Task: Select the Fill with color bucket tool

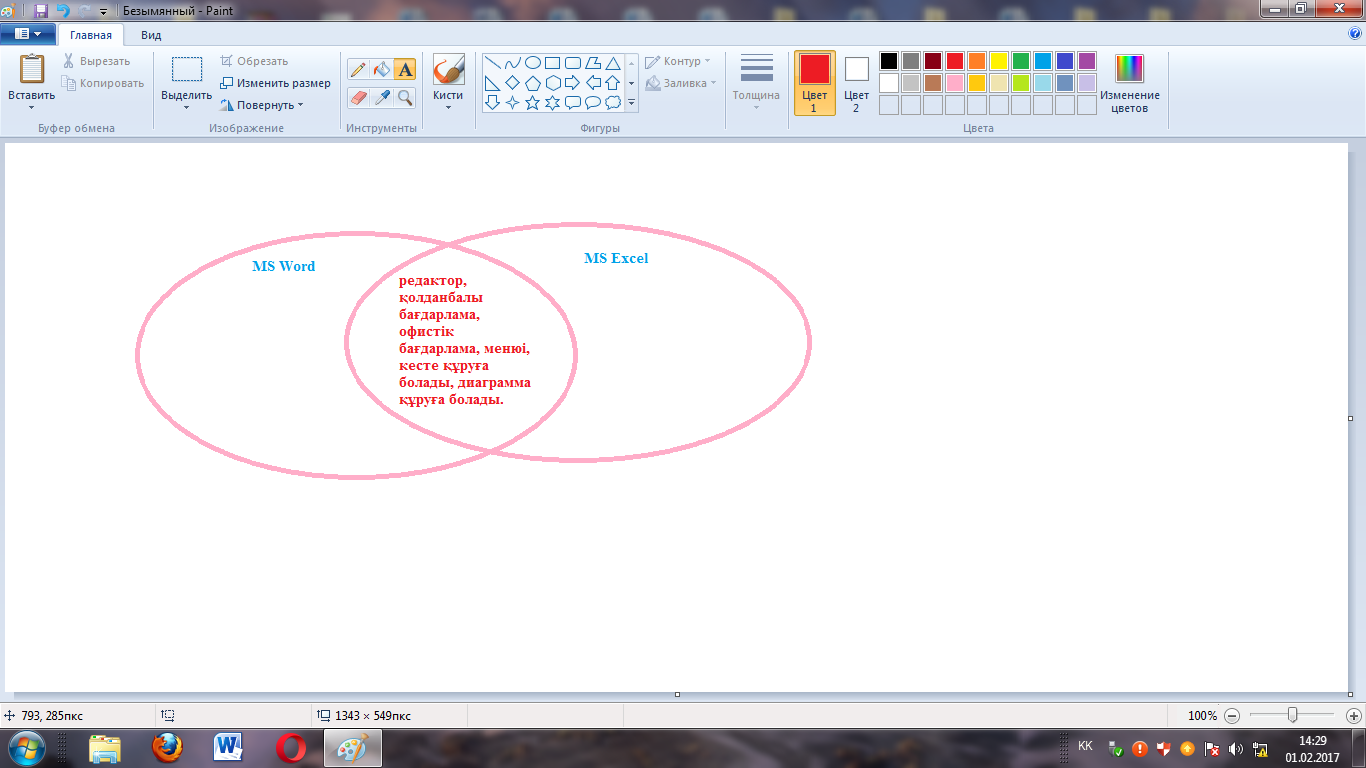Action: click(x=381, y=69)
